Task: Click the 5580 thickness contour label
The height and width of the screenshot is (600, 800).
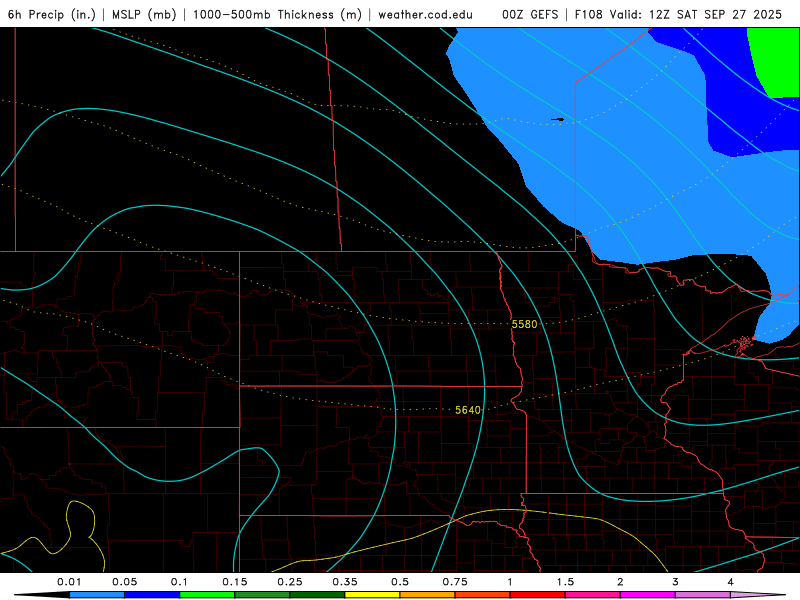Action: coord(524,324)
